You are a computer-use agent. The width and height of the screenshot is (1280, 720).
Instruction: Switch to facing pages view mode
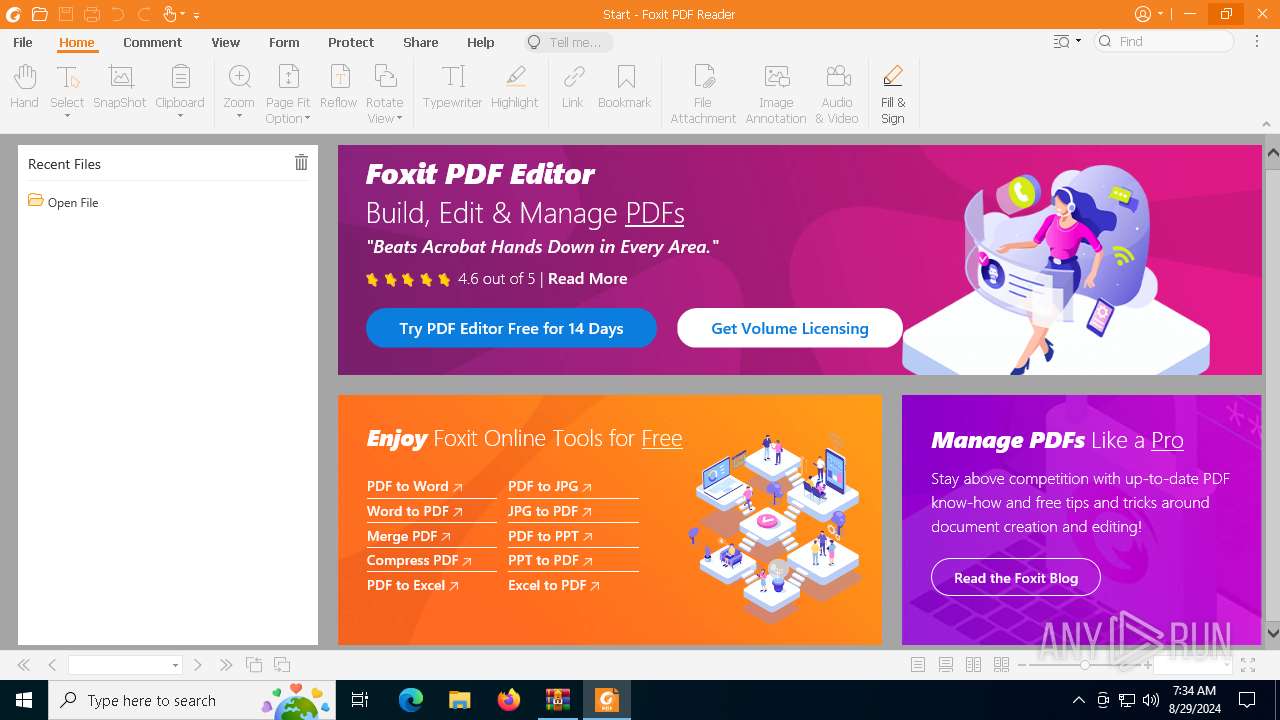pos(974,665)
